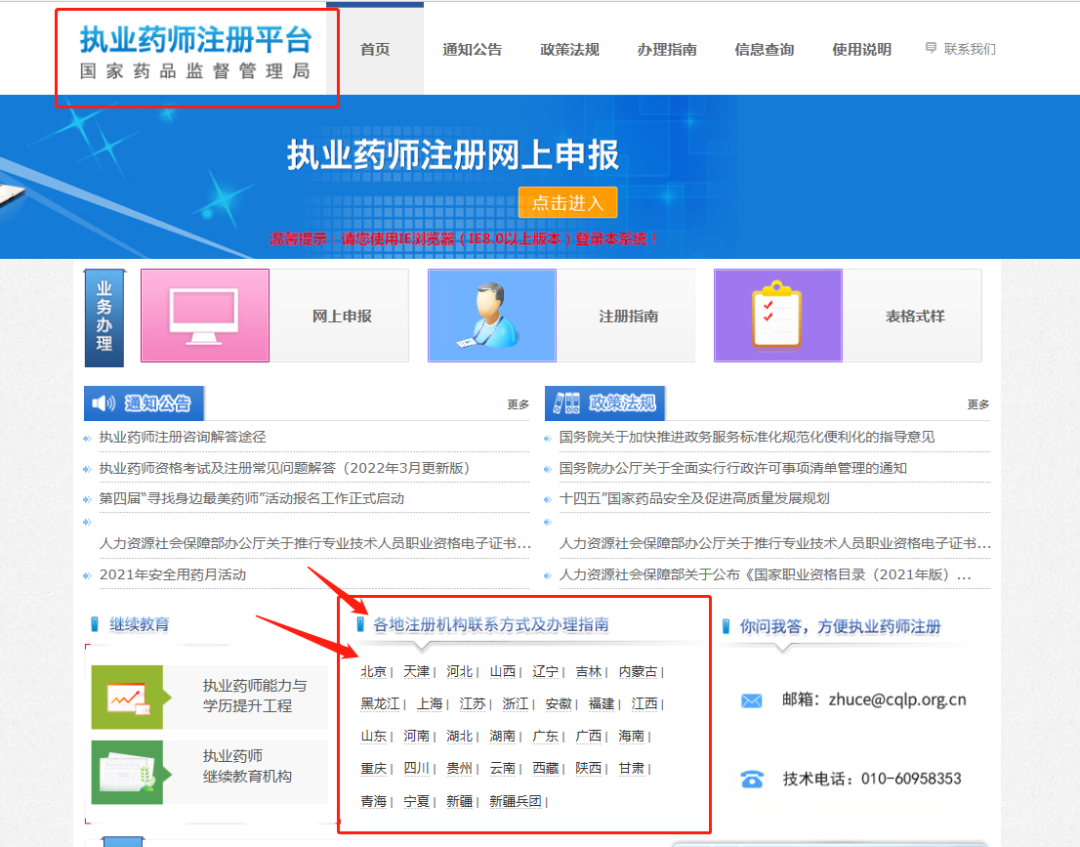Go to 办理指南 in navigation menu
The width and height of the screenshot is (1080, 847).
tap(667, 49)
